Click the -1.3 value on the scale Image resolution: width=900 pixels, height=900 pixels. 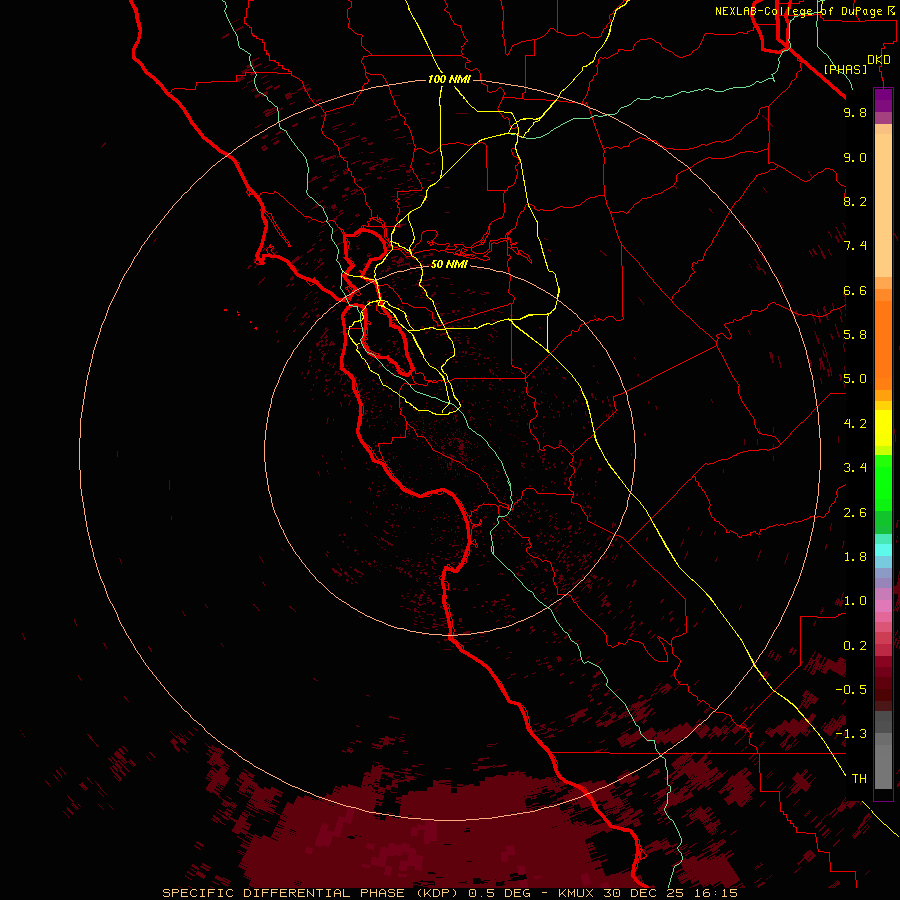pyautogui.click(x=851, y=734)
